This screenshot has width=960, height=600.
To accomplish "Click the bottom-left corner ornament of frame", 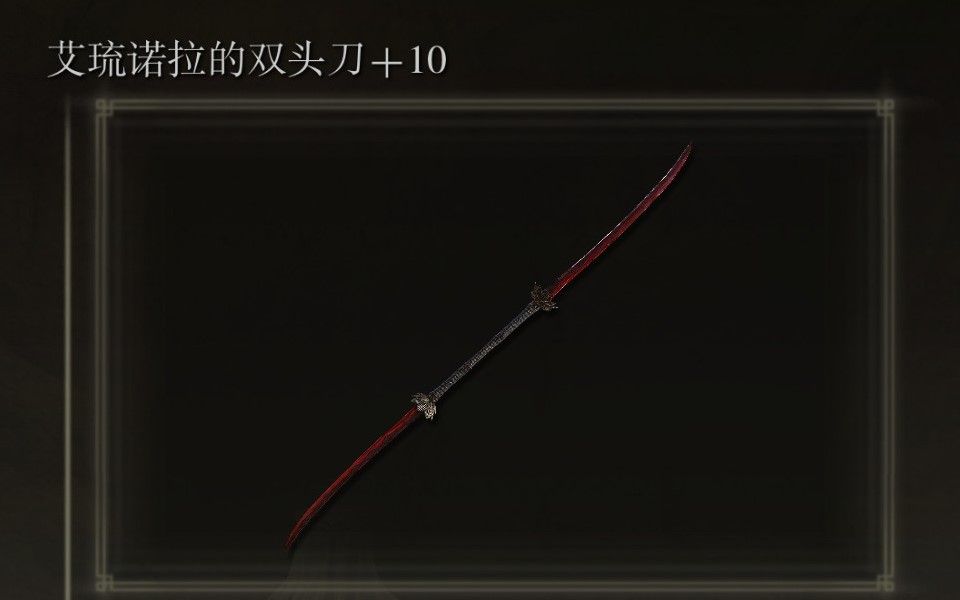I will point(104,583).
